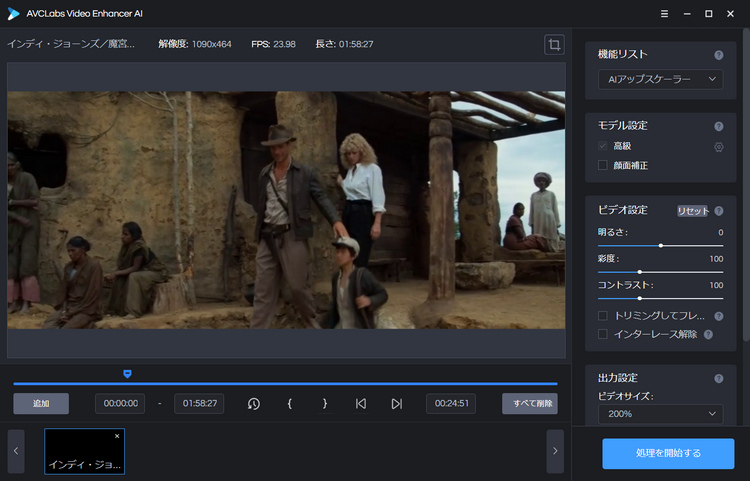Screen dimensions: 750x481
Task: Remove the インディ・ジョ... thumbnail with X
Action: [x=117, y=436]
